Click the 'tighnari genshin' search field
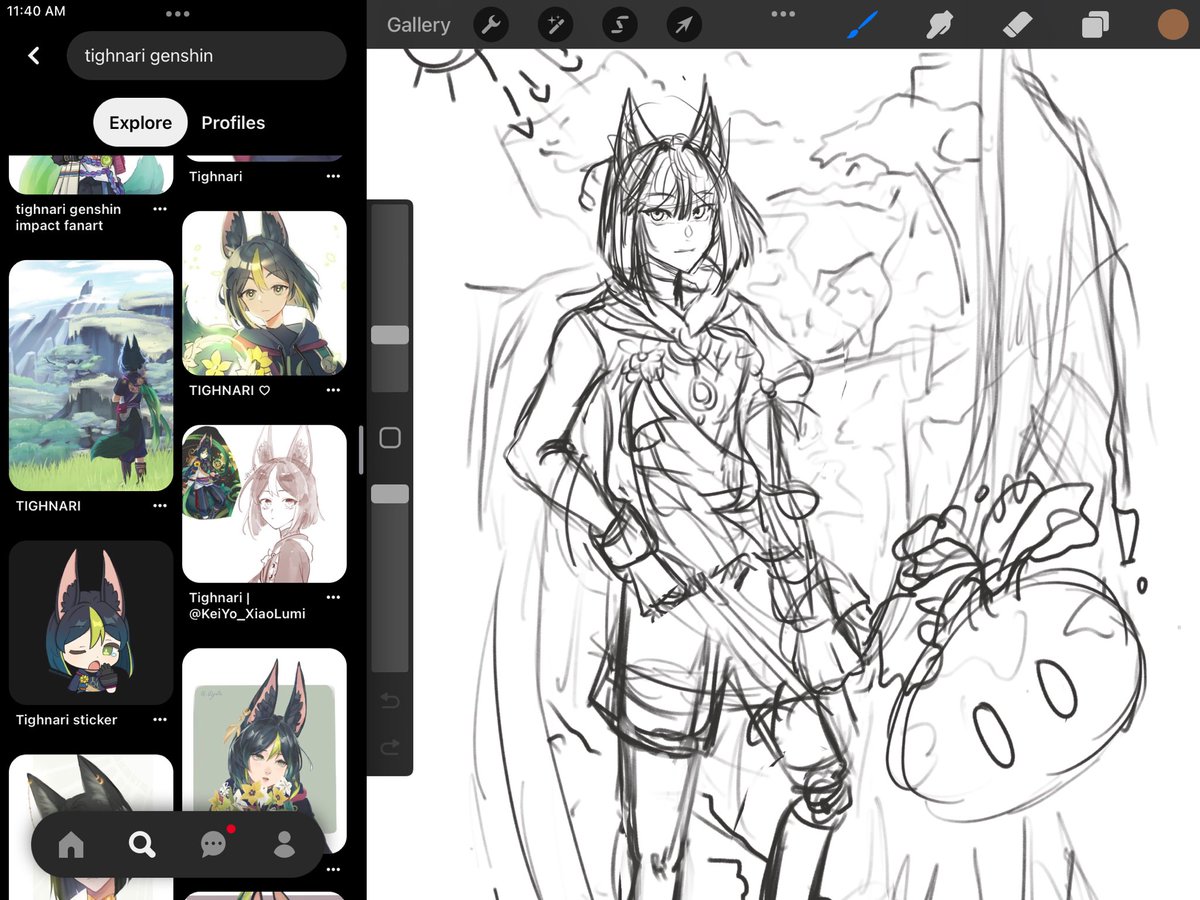This screenshot has height=900, width=1200. tap(207, 56)
